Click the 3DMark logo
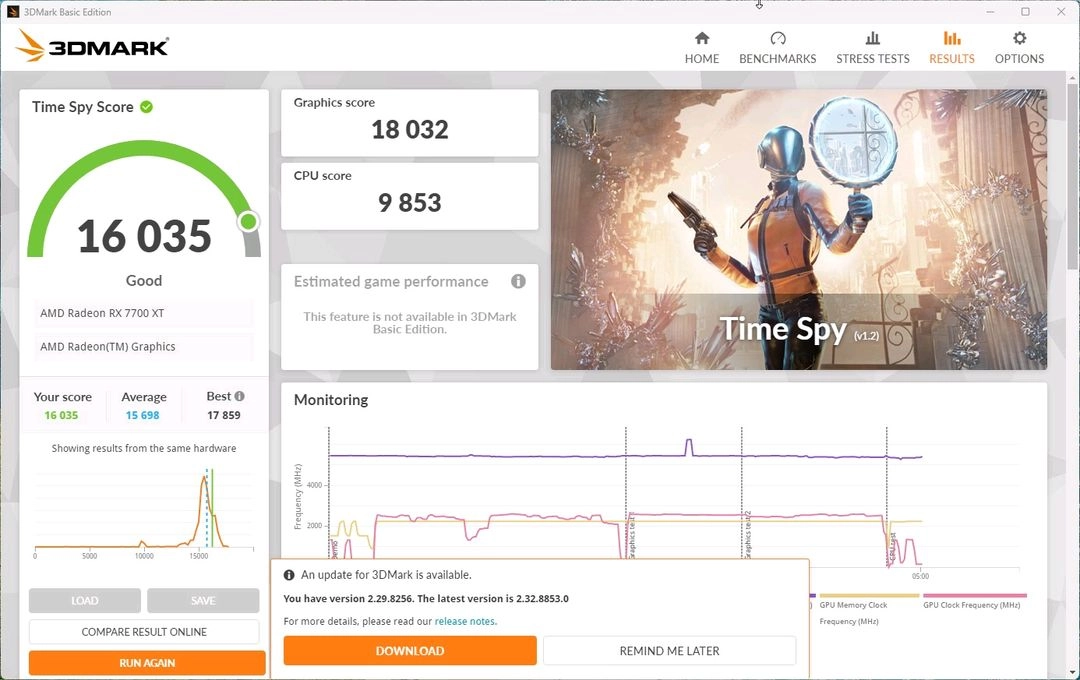Viewport: 1080px width, 680px height. click(x=92, y=46)
